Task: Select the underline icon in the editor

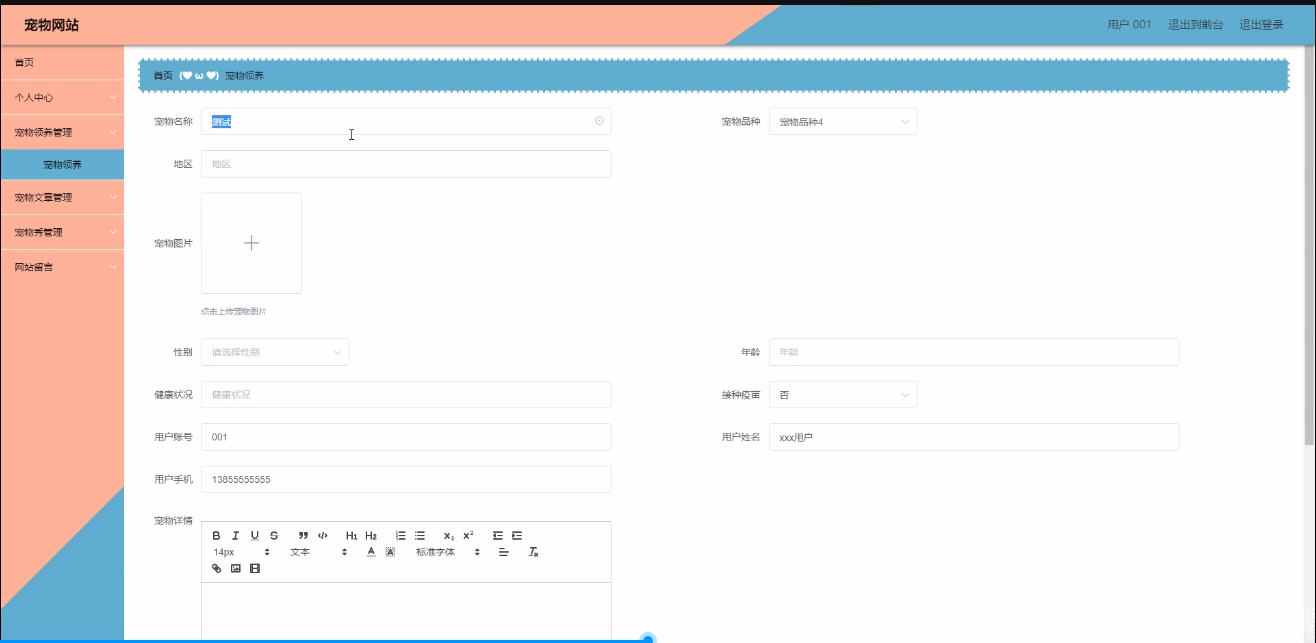Action: pos(254,535)
